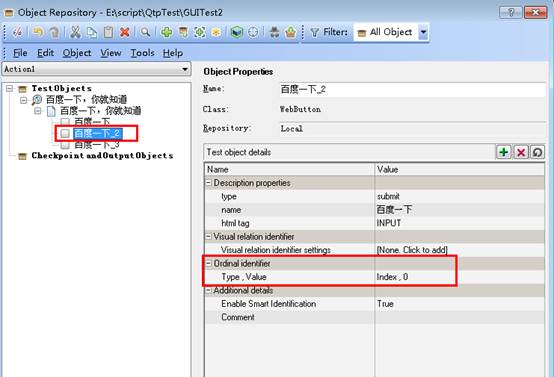Collapse the browser node 百度一下，你就知道
The width and height of the screenshot is (554, 377).
pyautogui.click(x=24, y=100)
